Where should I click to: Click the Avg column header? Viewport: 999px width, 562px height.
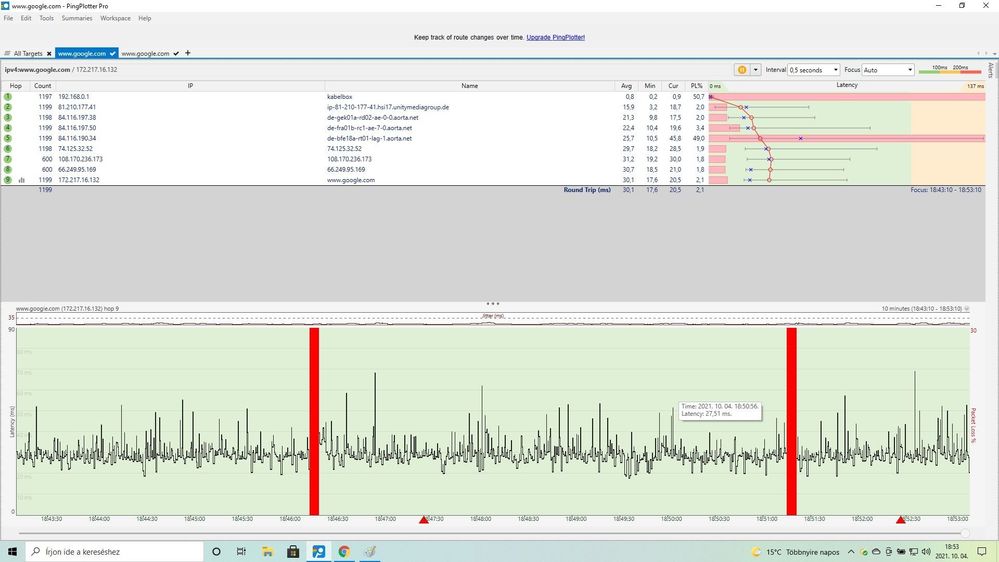(626, 85)
